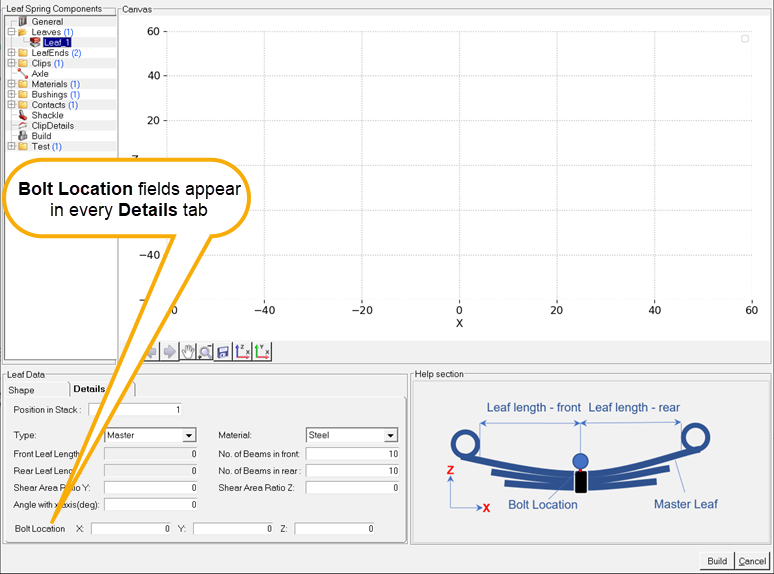Expand the Bushings tree node
This screenshot has height=574, width=774.
tap(11, 94)
